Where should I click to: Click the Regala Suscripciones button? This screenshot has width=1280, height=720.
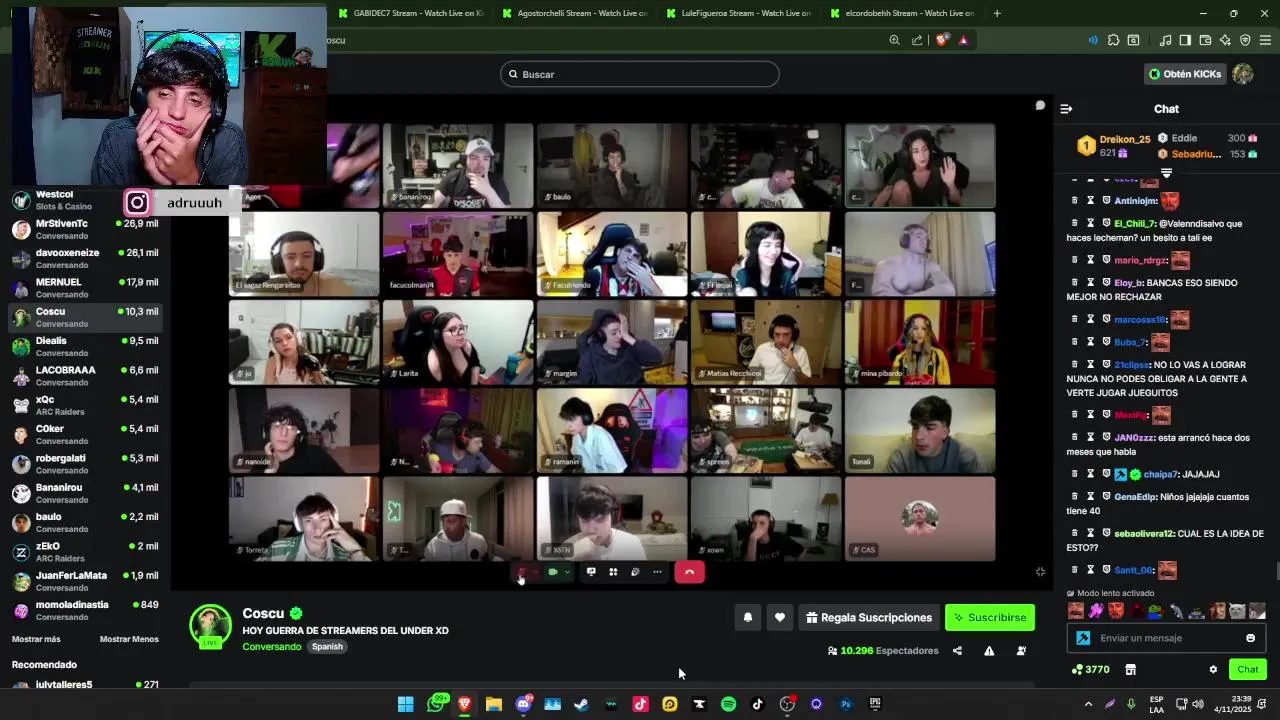pos(869,618)
